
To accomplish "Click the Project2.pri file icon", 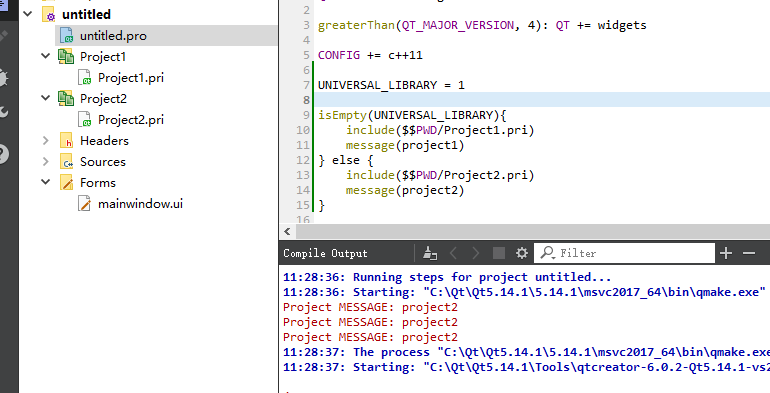I will [x=84, y=120].
